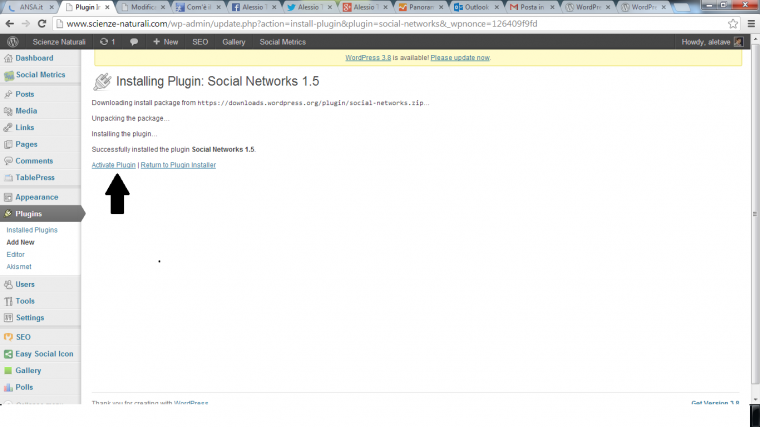The image size is (760, 427).
Task: Click the SEO sidebar icon
Action: pyautogui.click(x=8, y=337)
